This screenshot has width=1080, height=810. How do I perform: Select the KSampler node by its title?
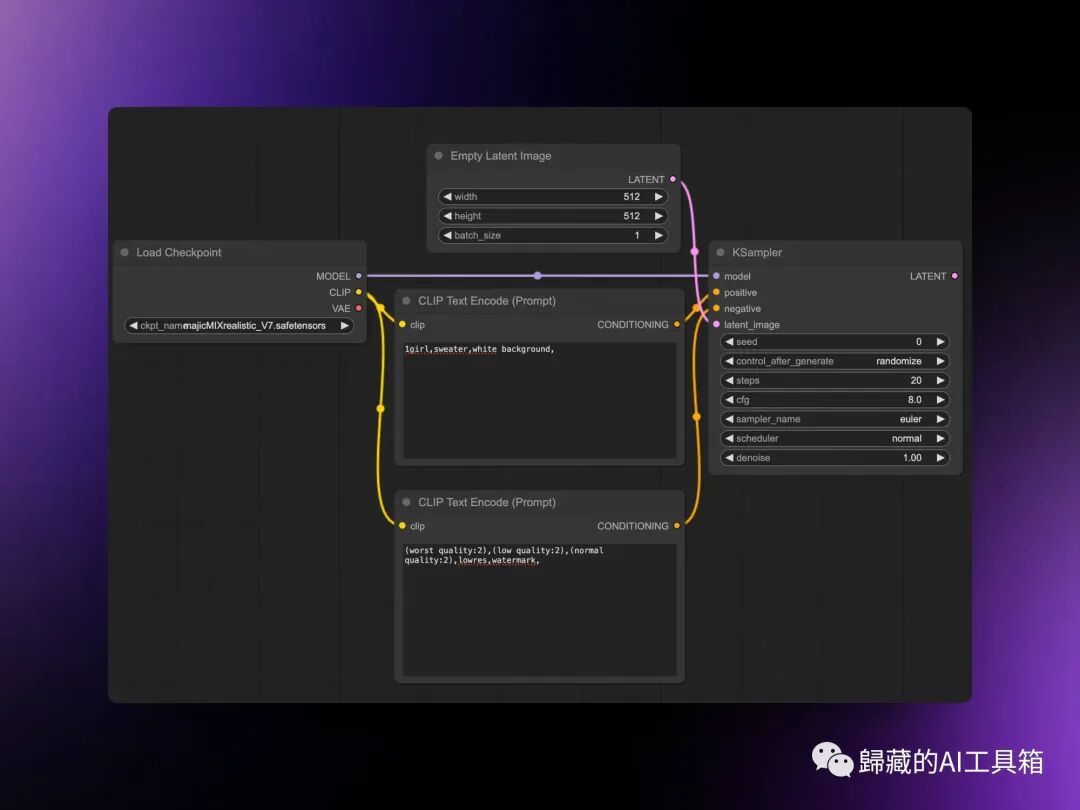pyautogui.click(x=757, y=253)
